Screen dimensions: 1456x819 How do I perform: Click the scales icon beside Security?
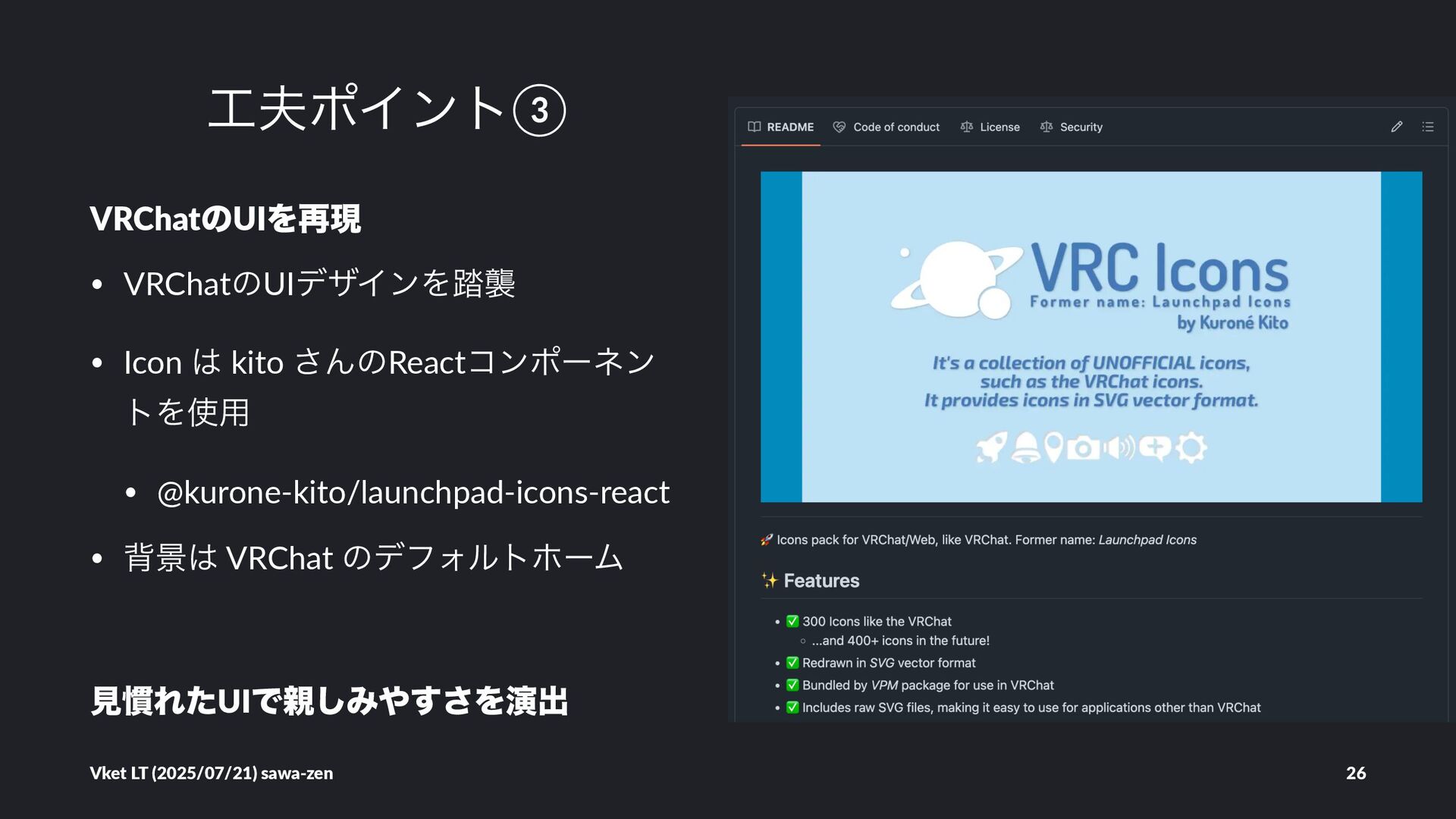[x=1046, y=127]
